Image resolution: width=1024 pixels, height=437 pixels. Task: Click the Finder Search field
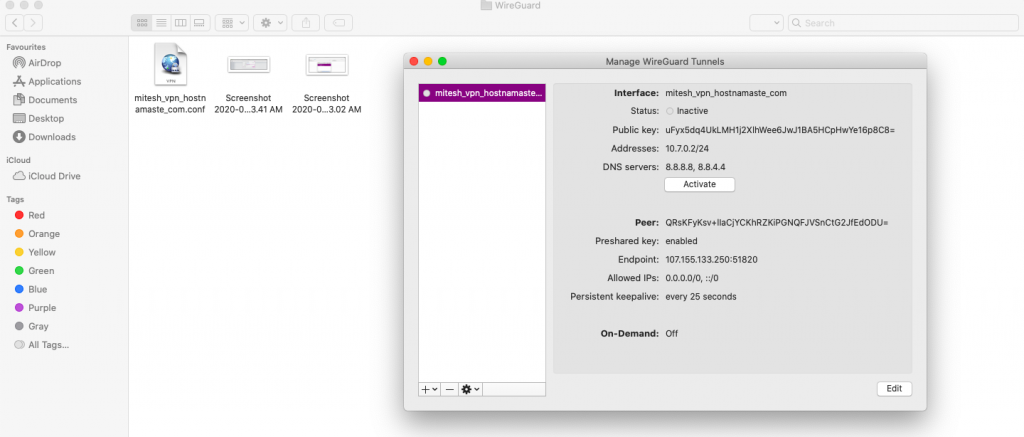click(x=903, y=23)
